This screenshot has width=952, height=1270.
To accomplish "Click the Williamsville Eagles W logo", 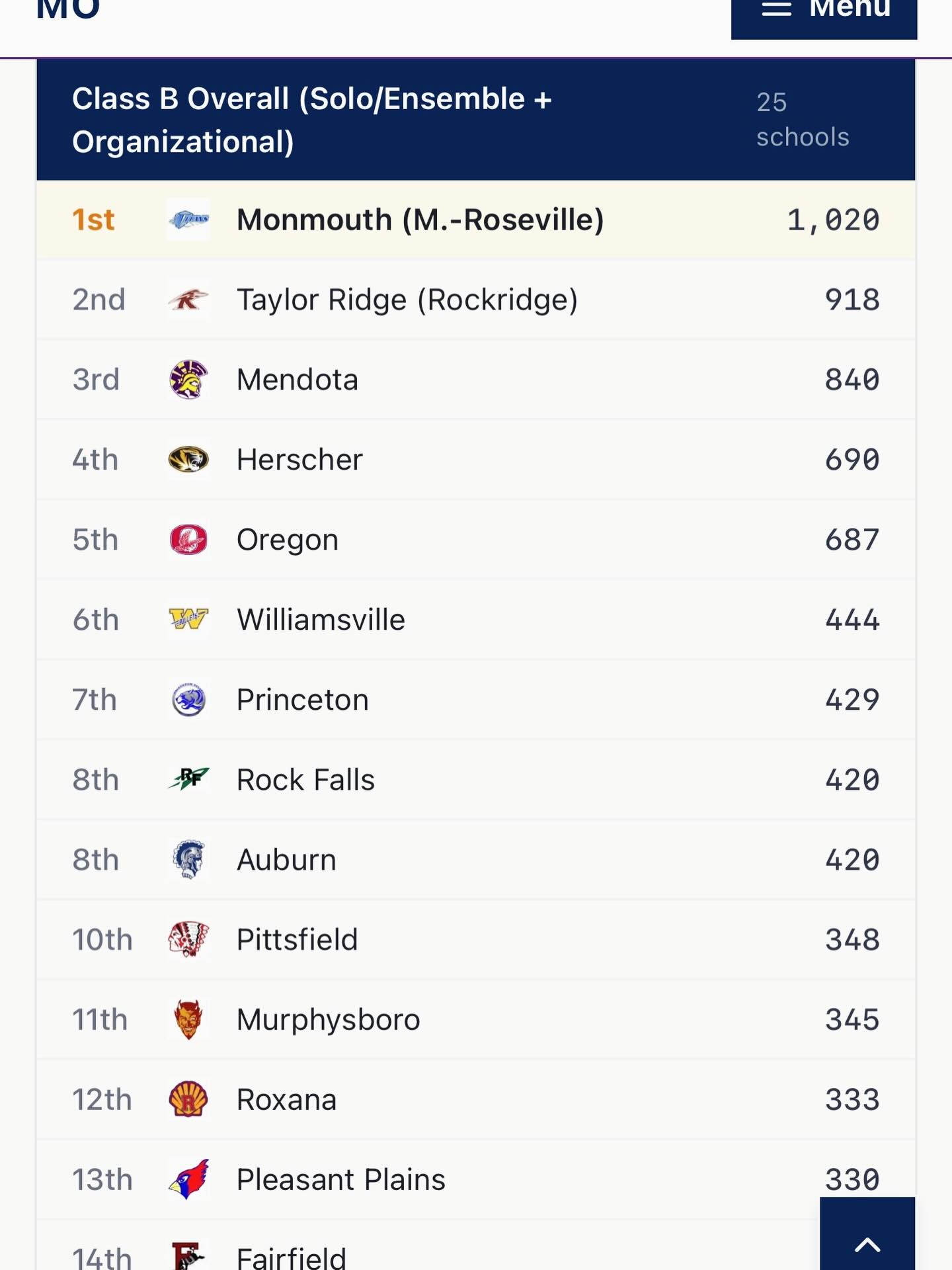I will [188, 619].
